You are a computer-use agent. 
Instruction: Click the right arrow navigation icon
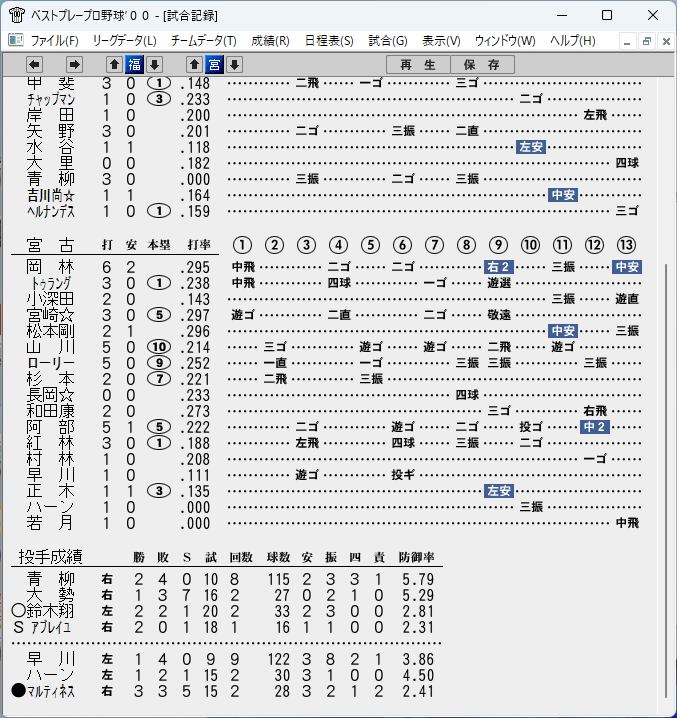[74, 65]
